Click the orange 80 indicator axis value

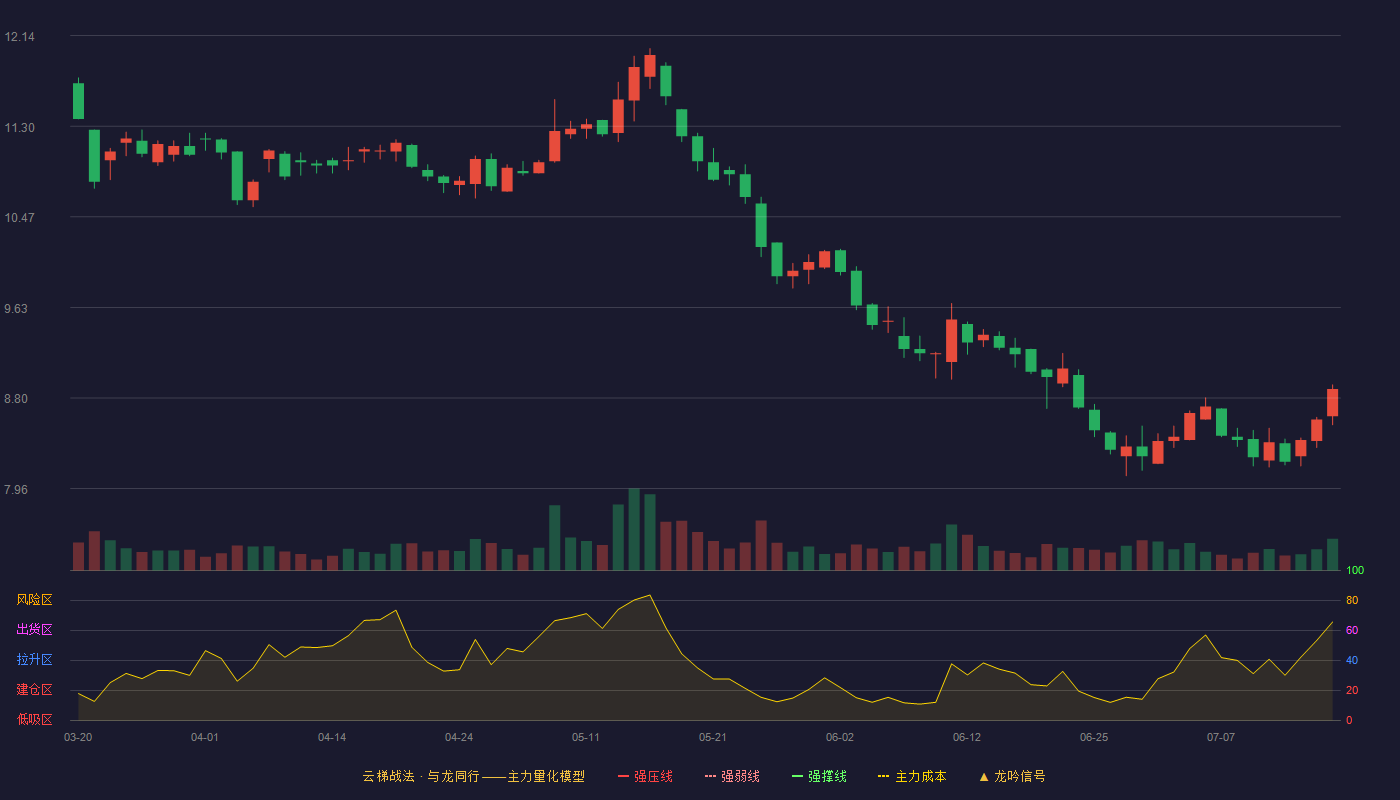point(1352,600)
